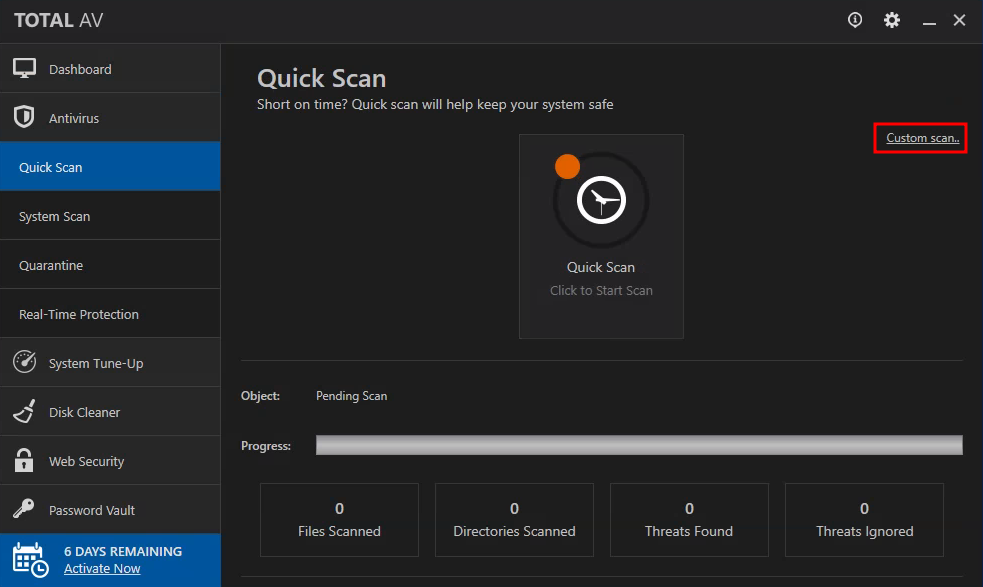Expand the Antivirus menu

click(x=110, y=118)
